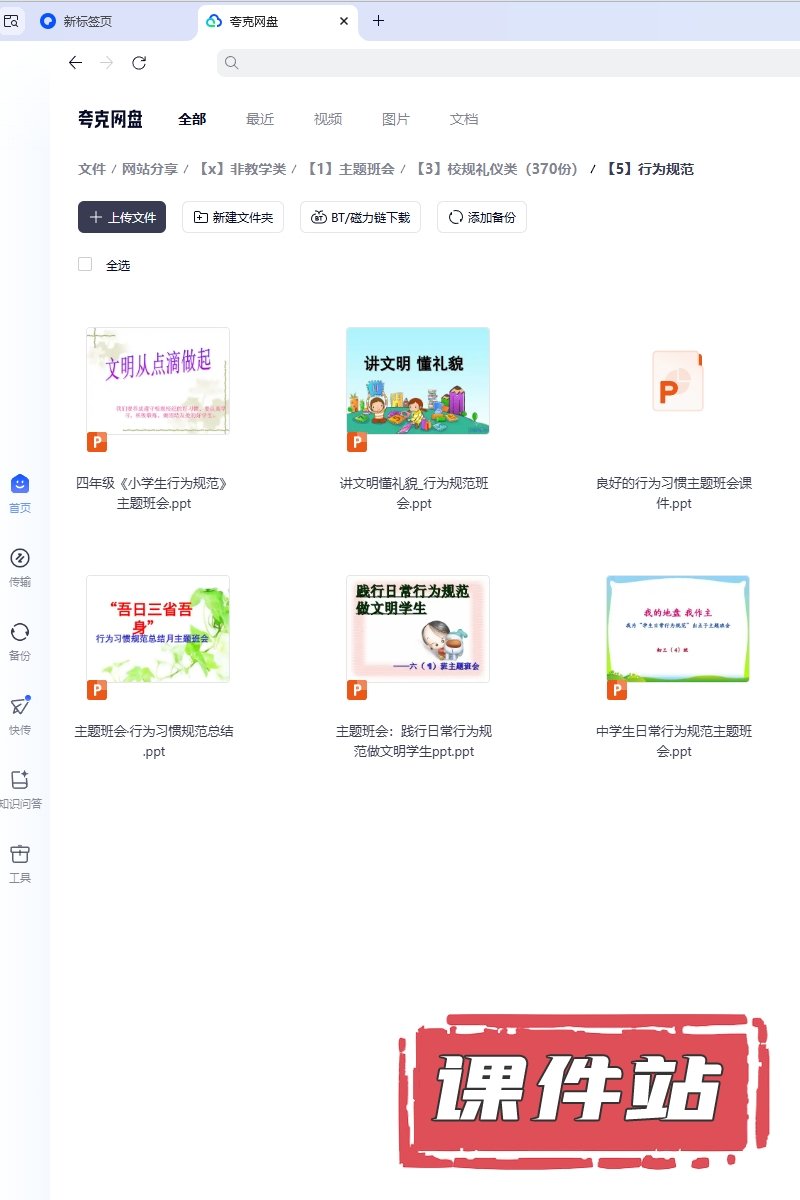Image resolution: width=800 pixels, height=1200 pixels.
Task: Open the 快传 quick-send sidebar icon
Action: point(20,707)
